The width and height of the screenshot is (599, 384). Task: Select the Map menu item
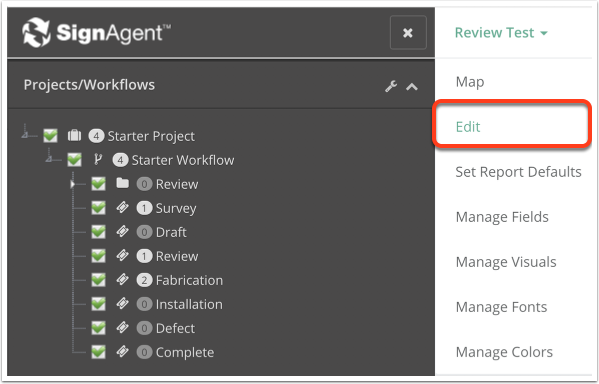click(x=470, y=82)
